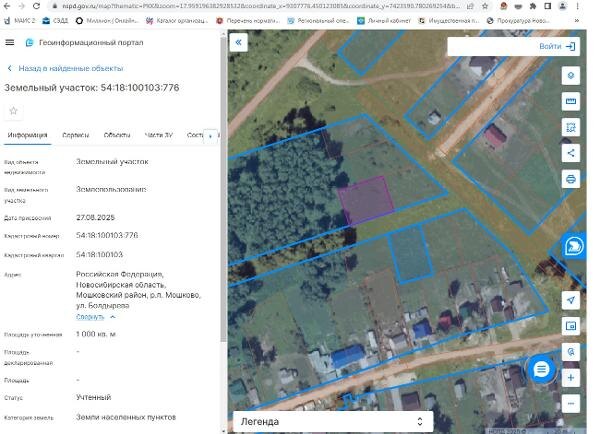Click category value Земли населенных пунктов
This screenshot has width=600, height=434.
(x=126, y=417)
